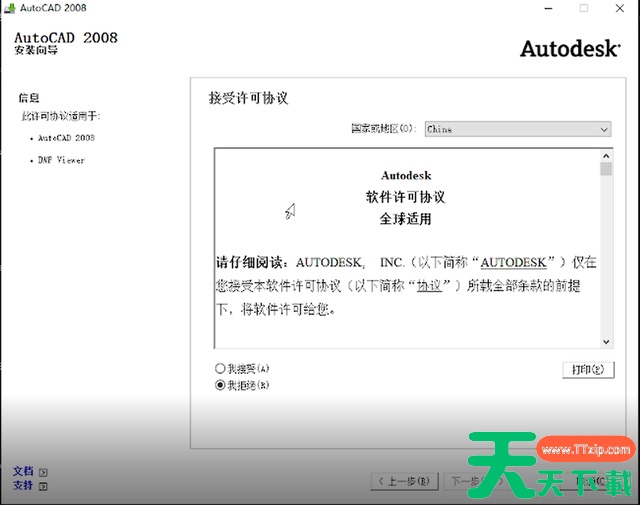Click the arrow icon beside 文档
This screenshot has height=505, width=640.
(43, 472)
